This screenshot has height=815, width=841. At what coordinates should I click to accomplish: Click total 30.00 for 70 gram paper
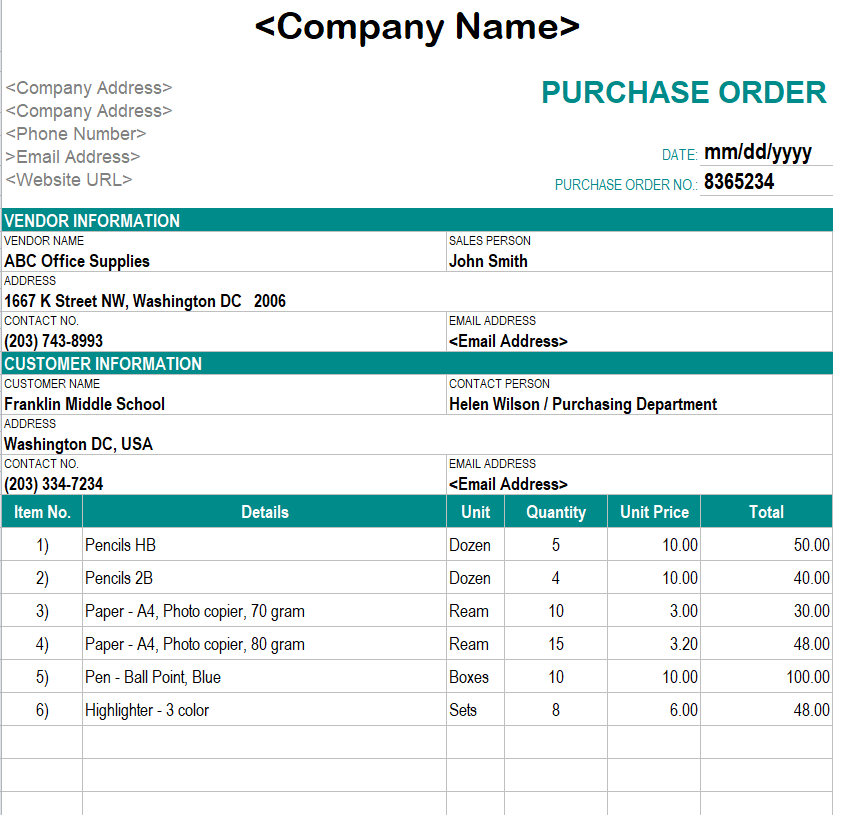[x=766, y=611]
